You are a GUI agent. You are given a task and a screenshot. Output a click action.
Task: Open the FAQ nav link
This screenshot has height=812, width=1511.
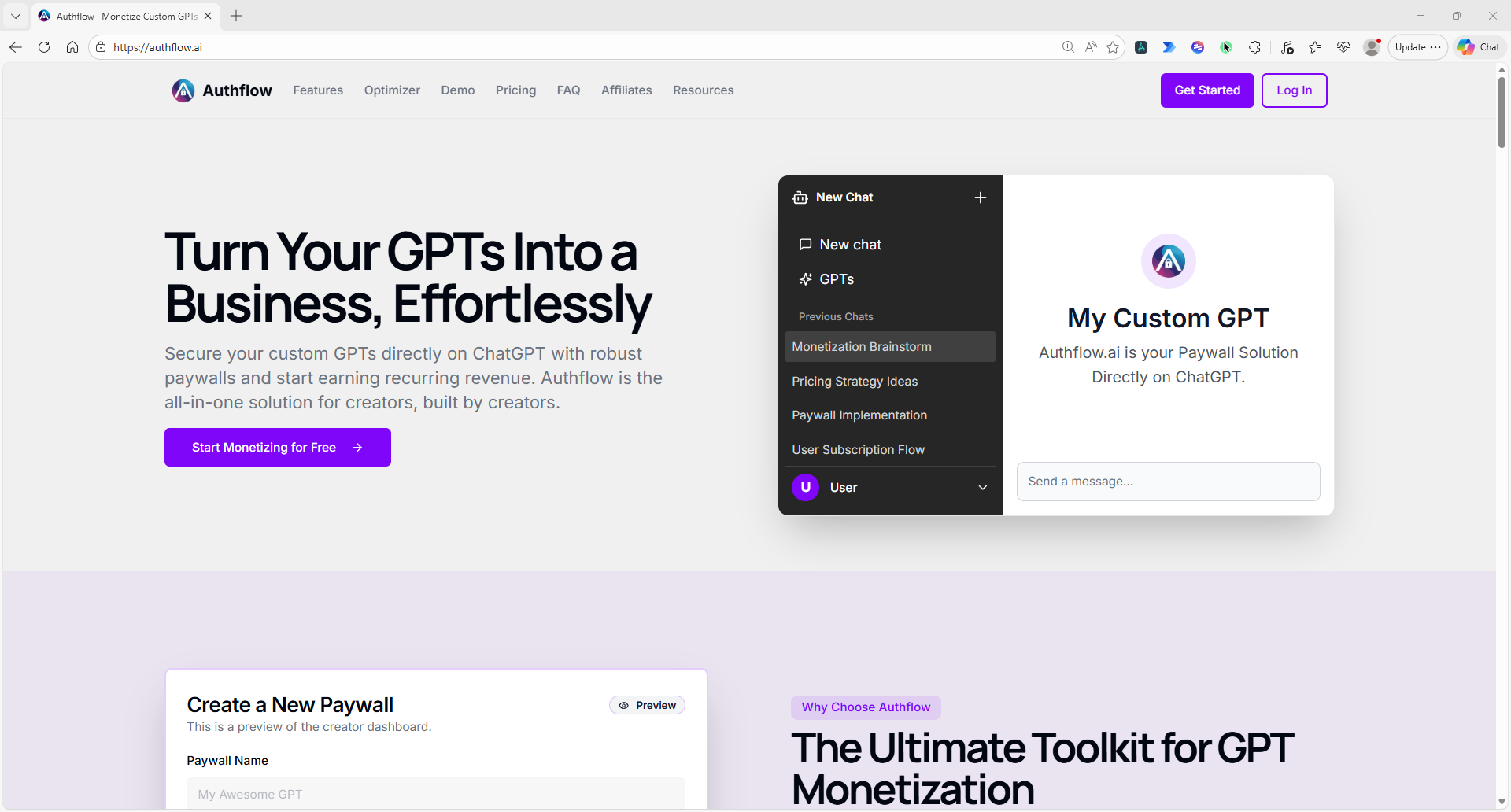(568, 90)
